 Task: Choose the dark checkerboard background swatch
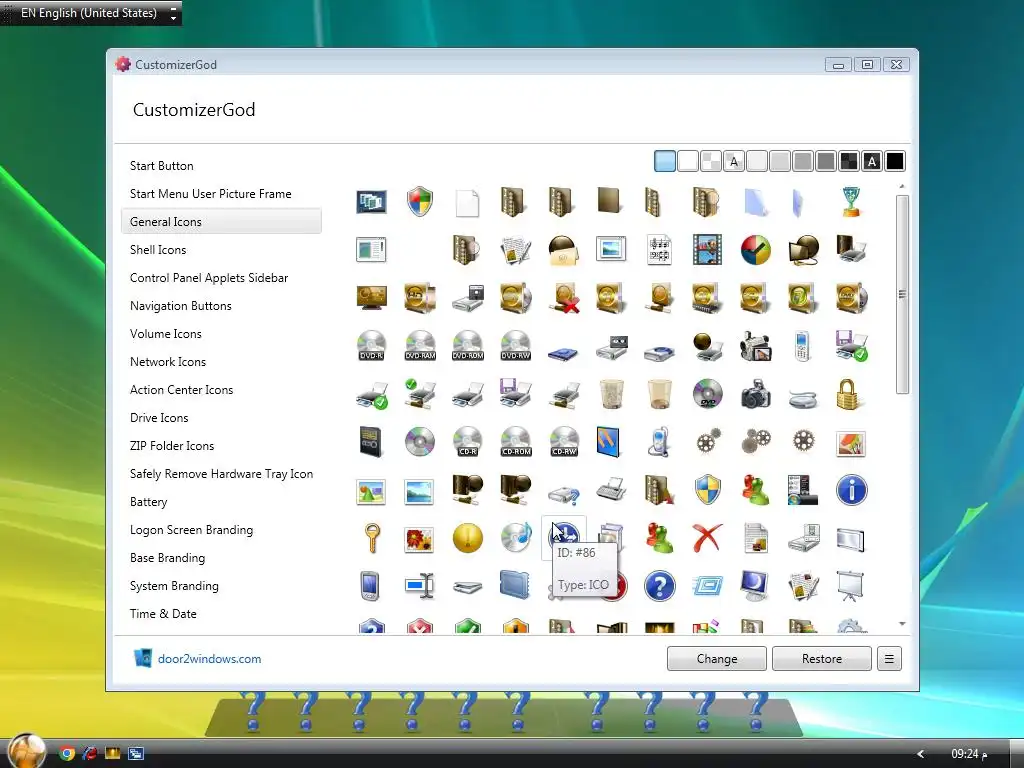[849, 161]
